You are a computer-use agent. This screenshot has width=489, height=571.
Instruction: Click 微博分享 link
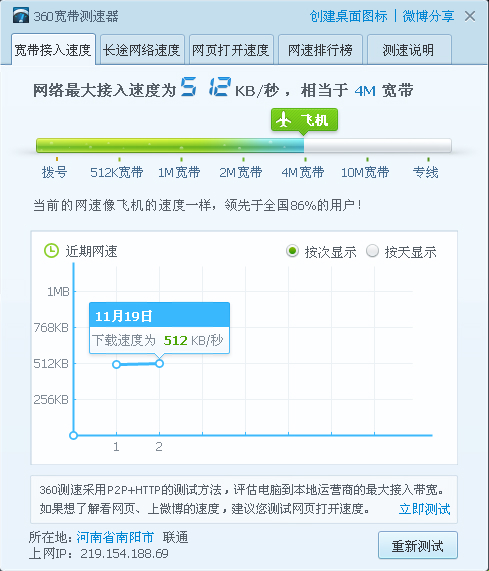point(428,16)
